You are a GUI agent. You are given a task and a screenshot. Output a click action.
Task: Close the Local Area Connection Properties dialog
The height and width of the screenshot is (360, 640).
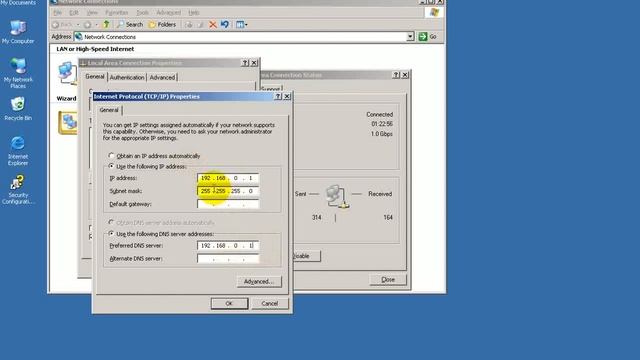point(254,63)
